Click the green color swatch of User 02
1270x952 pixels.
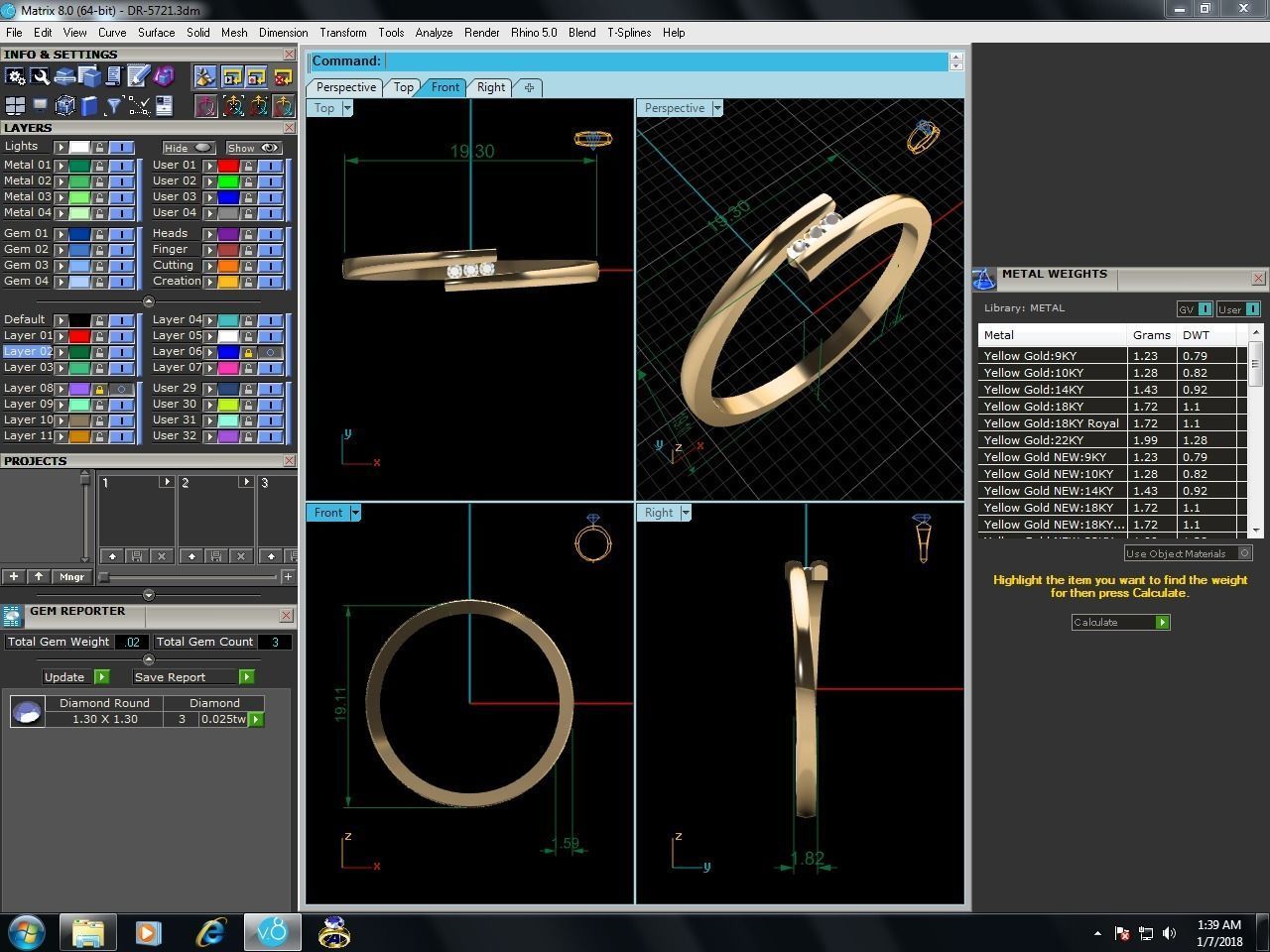tap(228, 181)
